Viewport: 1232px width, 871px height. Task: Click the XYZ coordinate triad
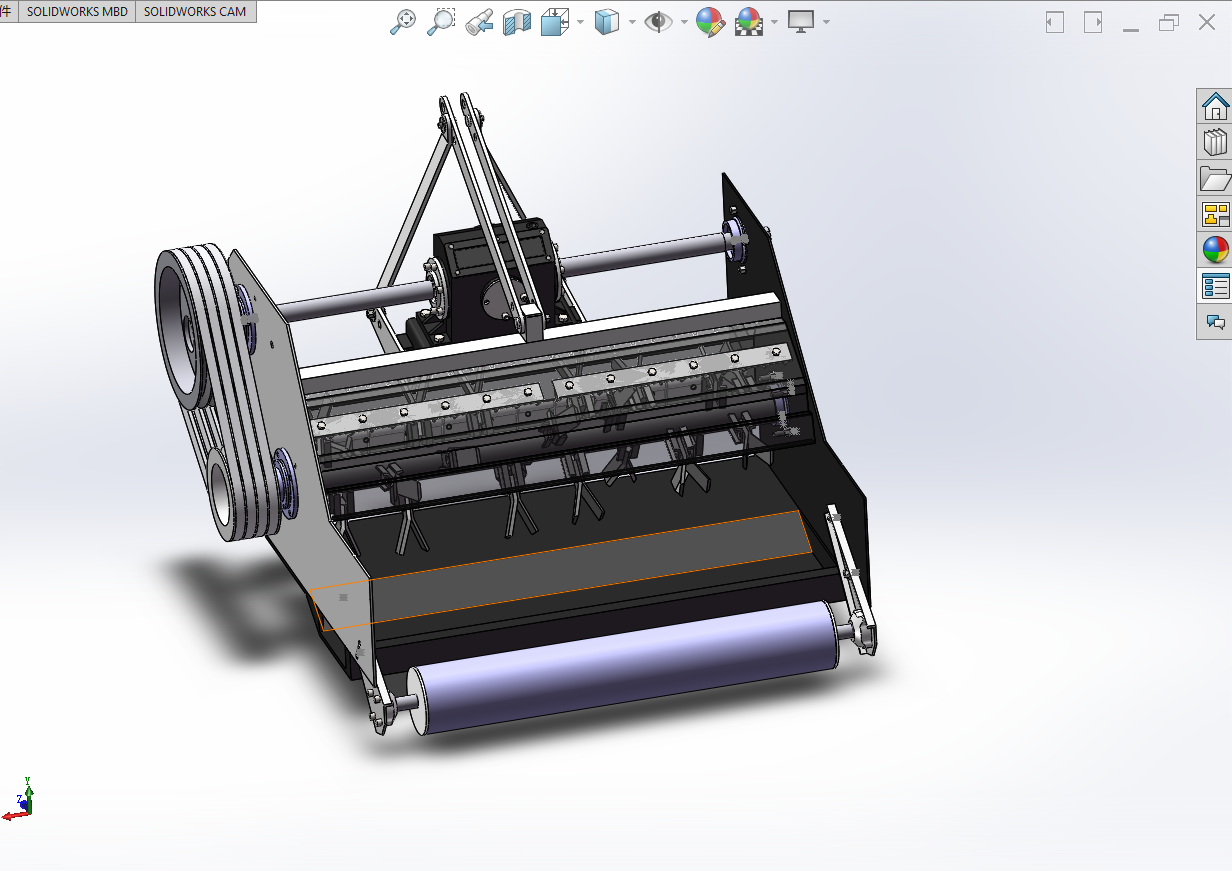click(x=20, y=799)
